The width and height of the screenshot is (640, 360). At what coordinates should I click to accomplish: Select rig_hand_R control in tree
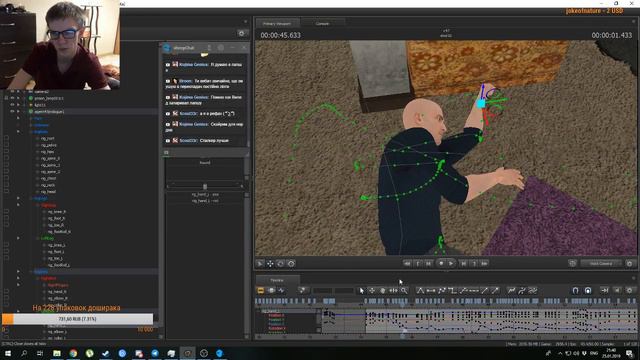pyautogui.click(x=57, y=291)
